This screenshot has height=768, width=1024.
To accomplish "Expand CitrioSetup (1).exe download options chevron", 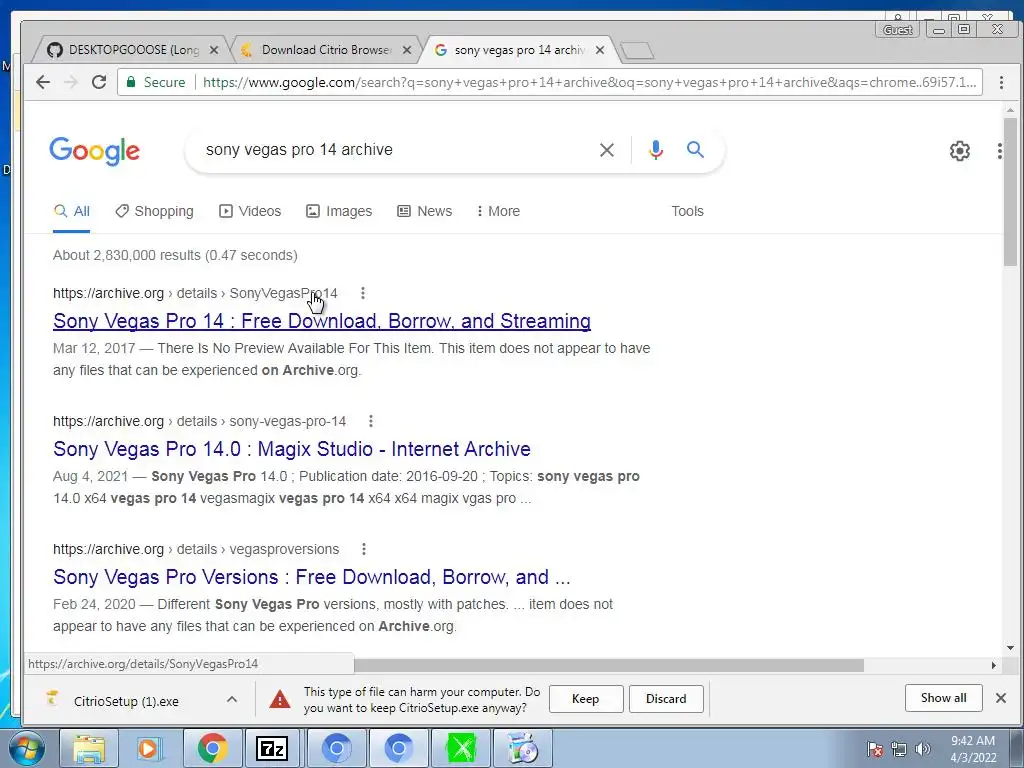I will coord(231,699).
